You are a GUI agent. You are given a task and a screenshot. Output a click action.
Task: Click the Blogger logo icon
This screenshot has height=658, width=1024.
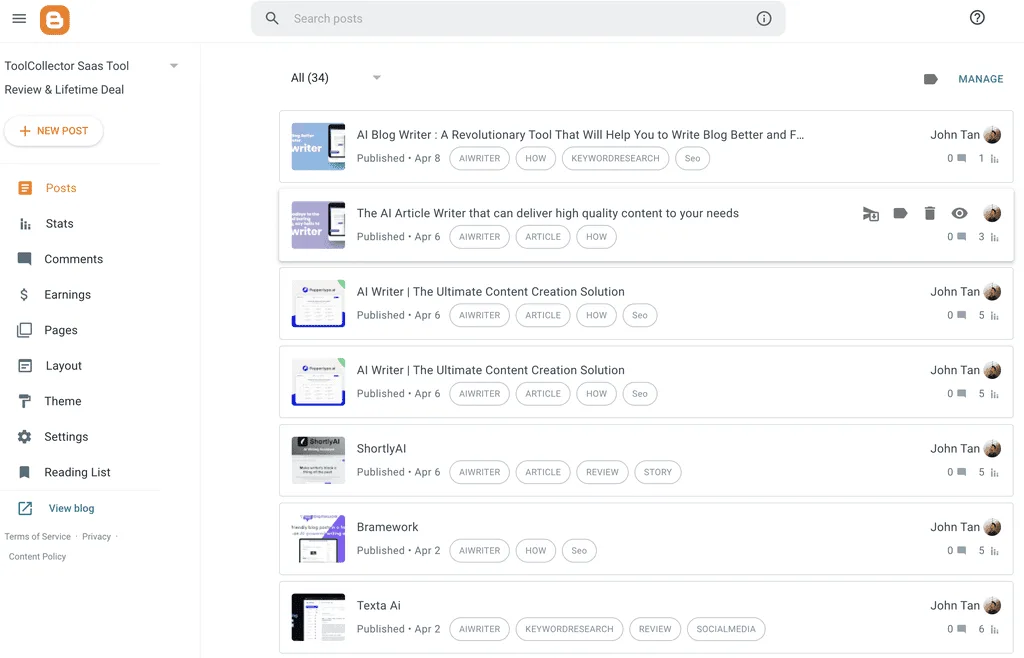click(x=55, y=19)
